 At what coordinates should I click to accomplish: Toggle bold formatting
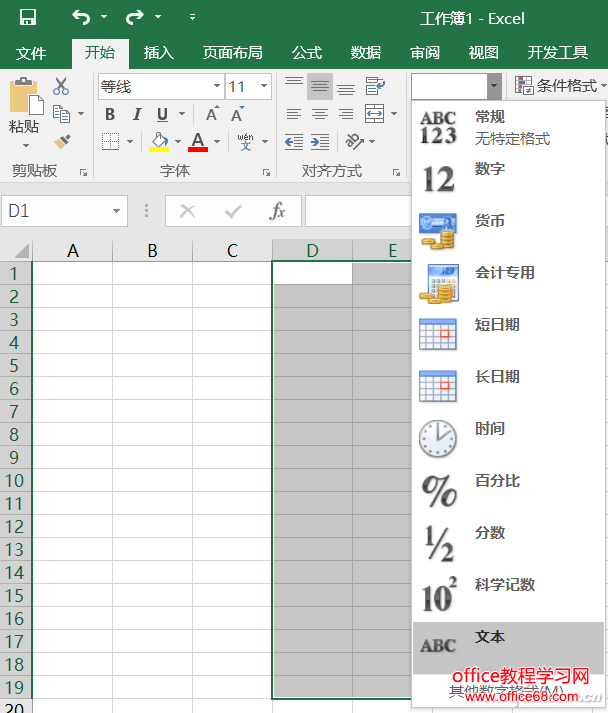(x=110, y=114)
